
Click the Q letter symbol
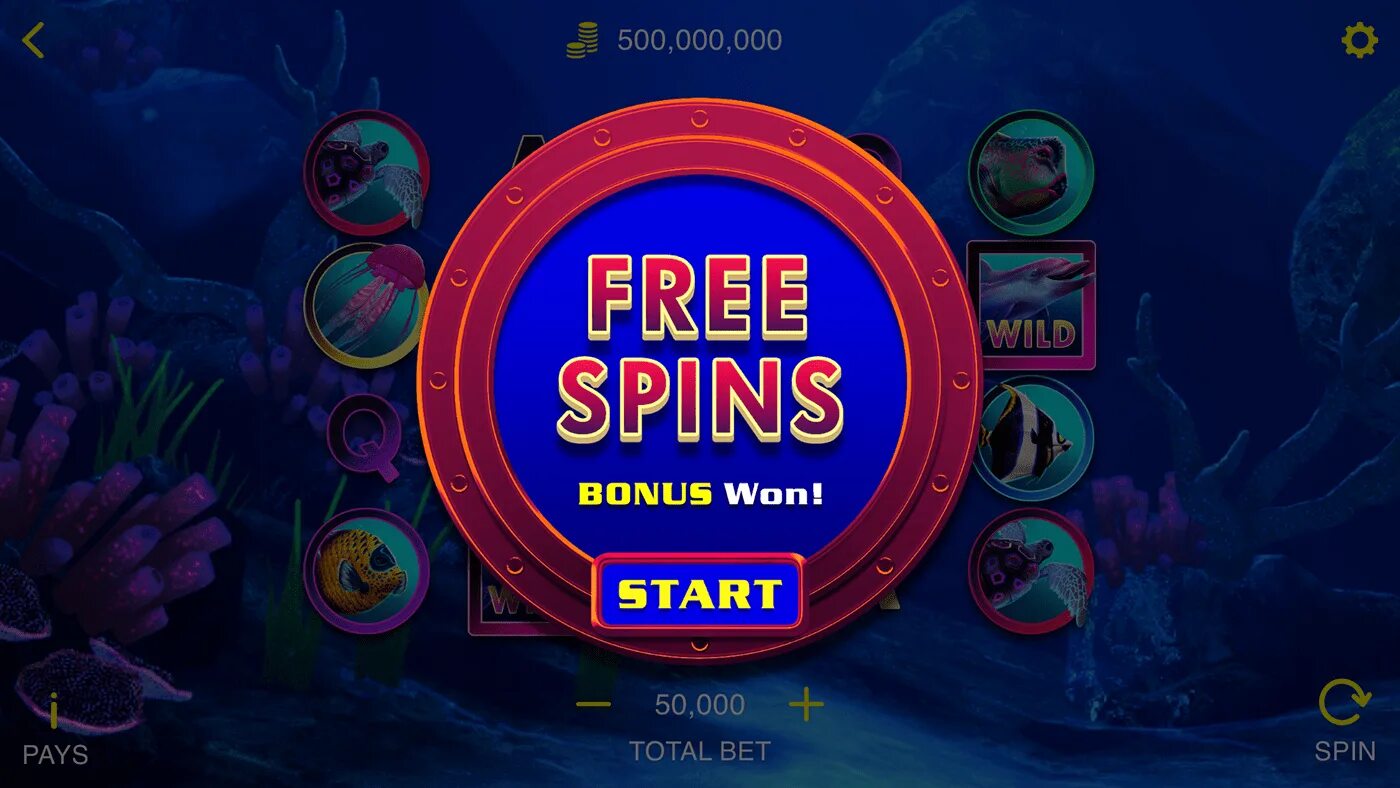tap(366, 438)
